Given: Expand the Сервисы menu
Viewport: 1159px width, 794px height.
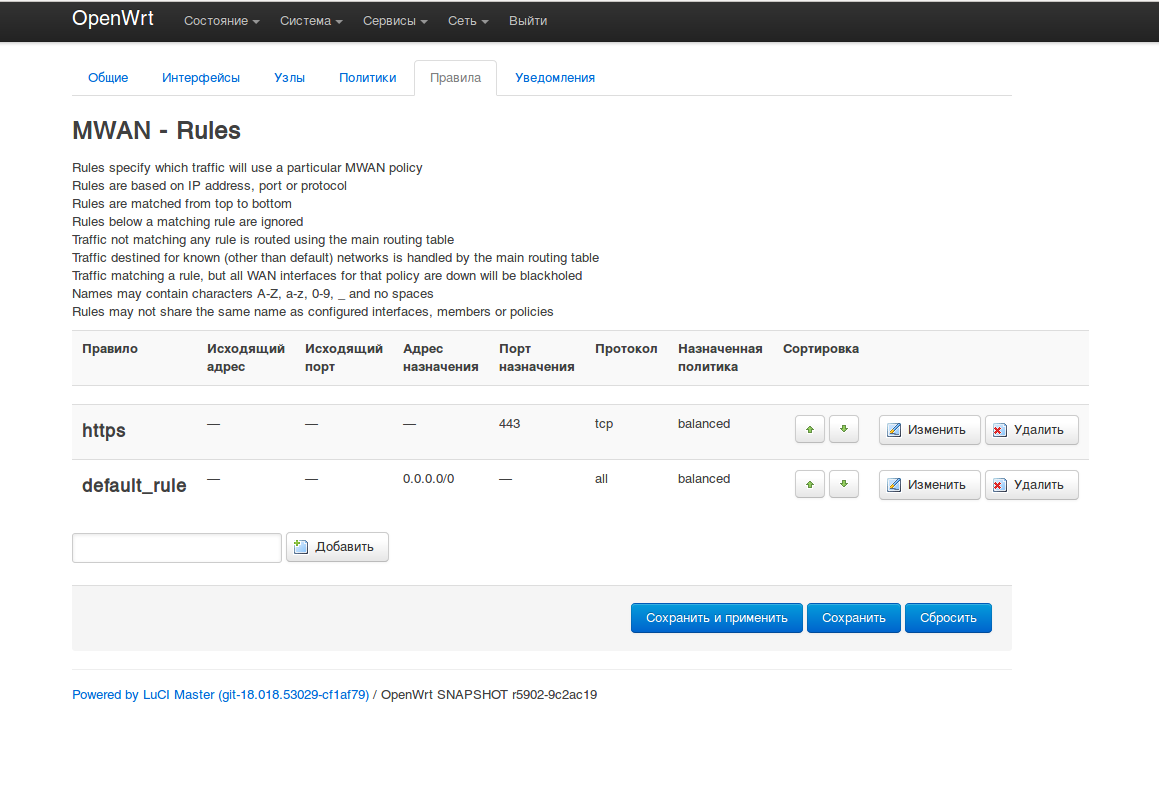Looking at the screenshot, I should coord(395,20).
